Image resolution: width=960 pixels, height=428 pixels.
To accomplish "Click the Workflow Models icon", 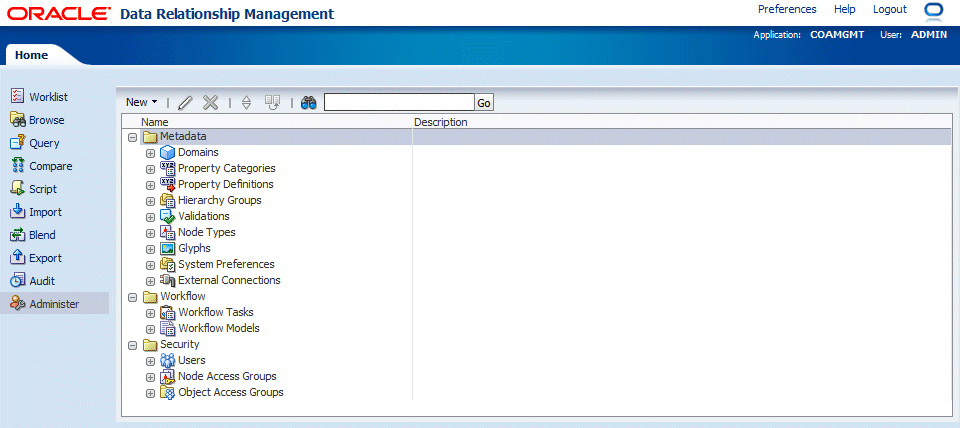I will (167, 328).
